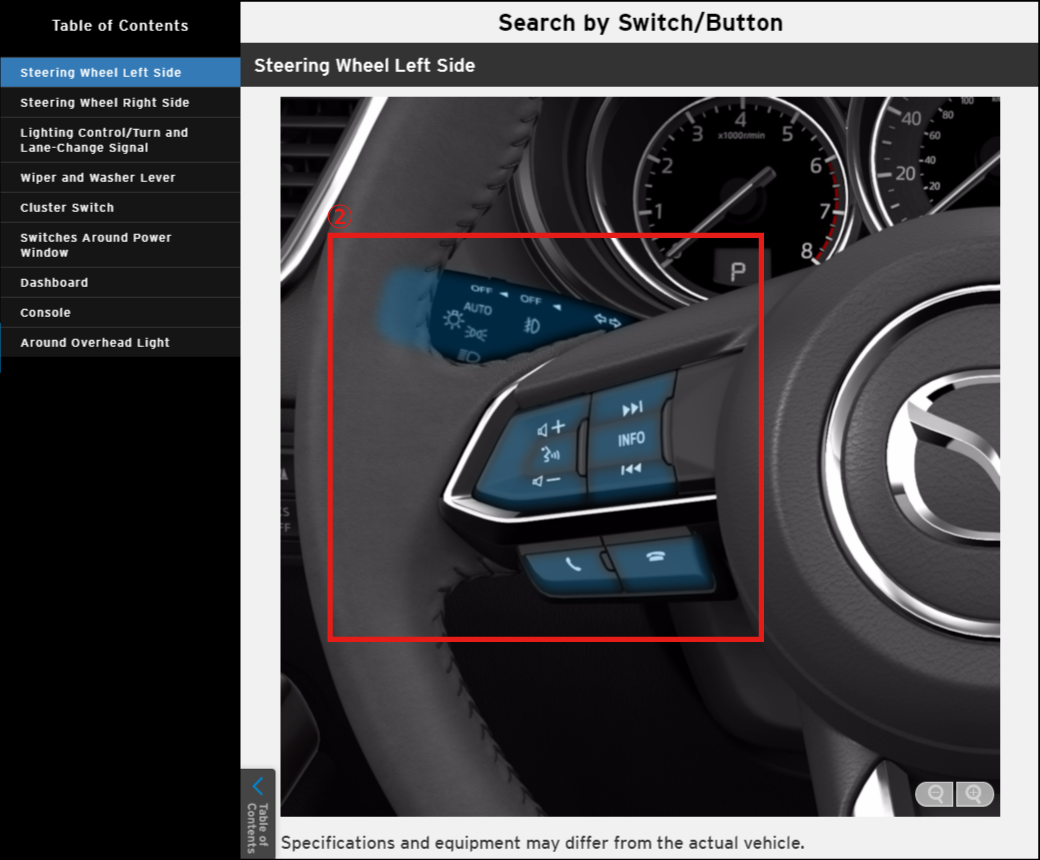Click the next track seek button
This screenshot has width=1040, height=860.
click(632, 408)
